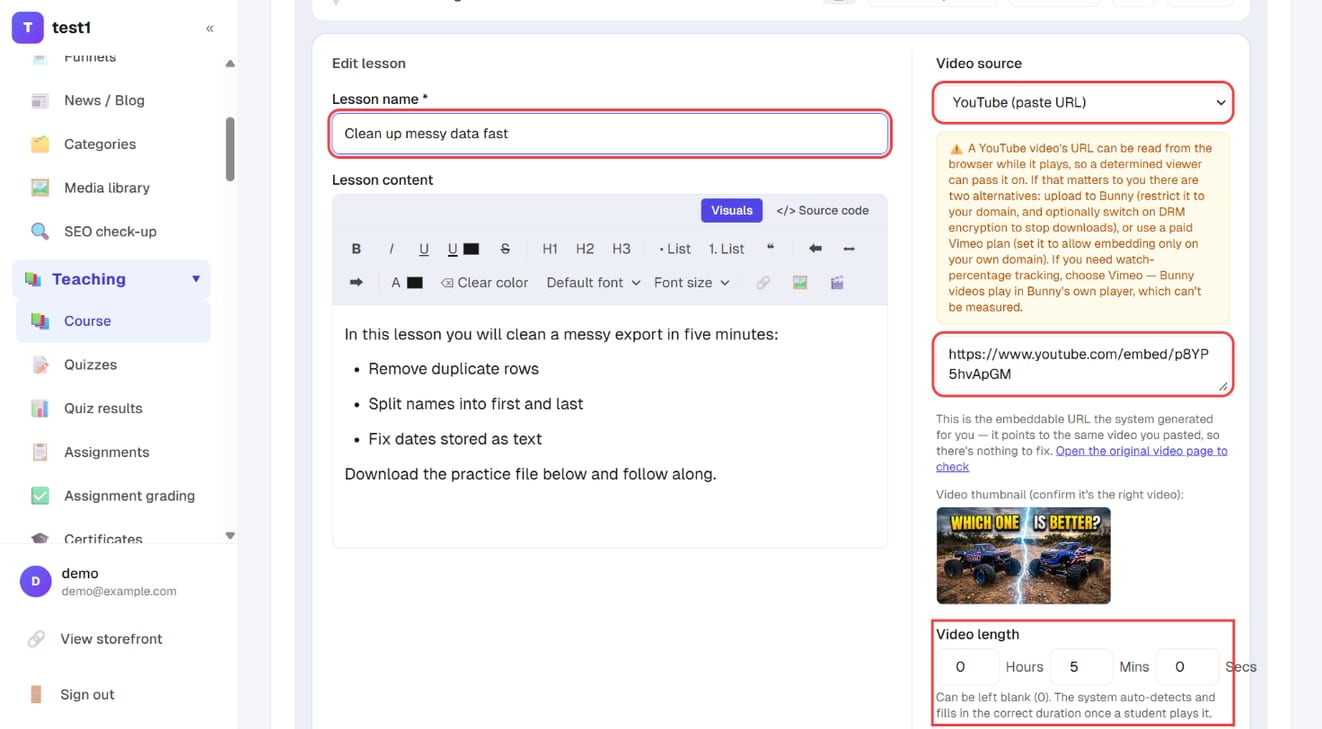Click the Categories folder icon

(x=40, y=144)
